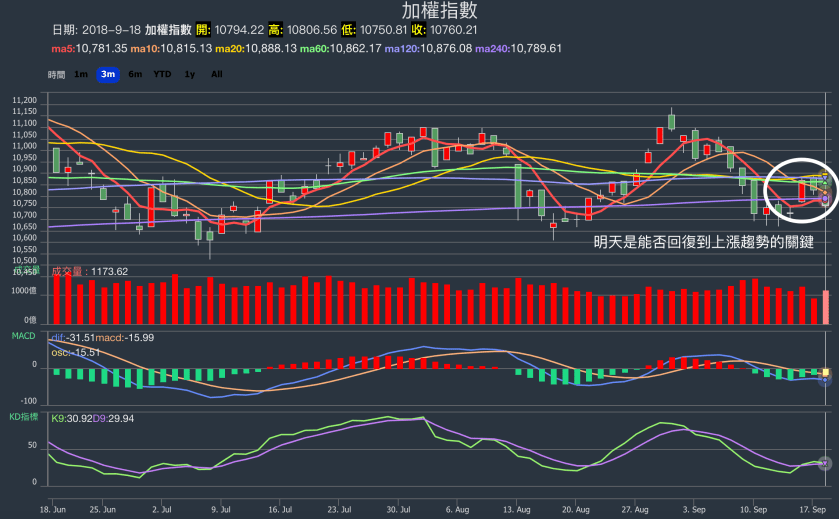This screenshot has width=839, height=519.
Task: Toggle the ma5 legend label
Action: click(x=89, y=48)
